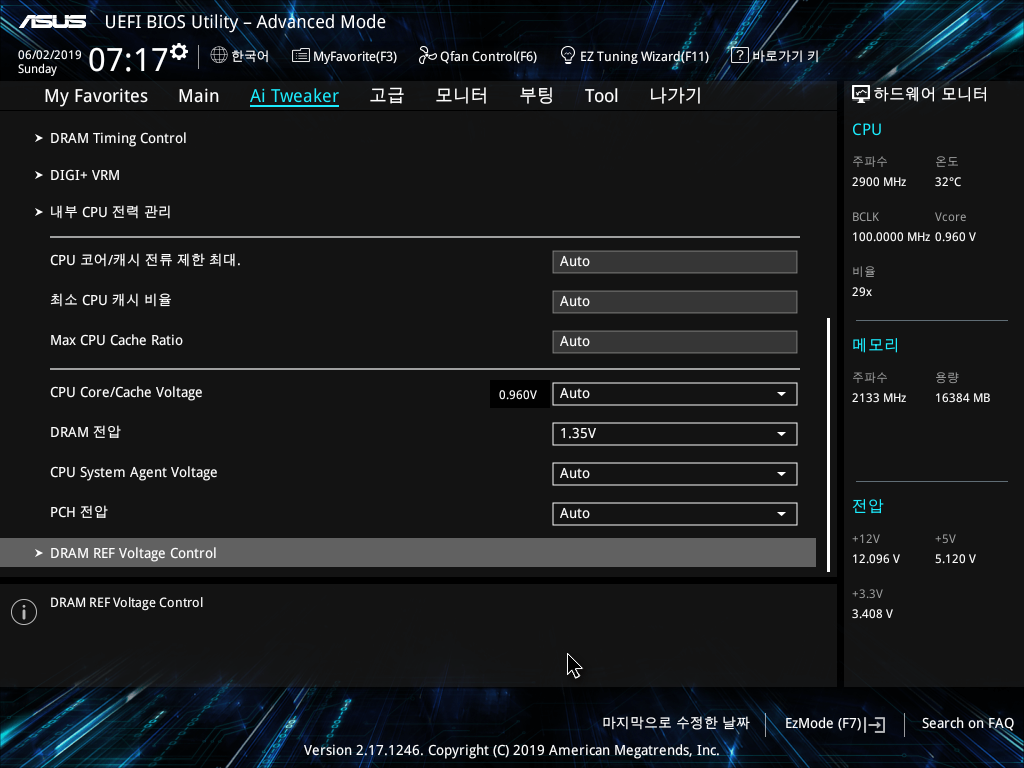Screen dimensions: 1024x768
Task: Click the CPU 코어/캐시 전류 제한 Auto field
Action: (x=675, y=262)
